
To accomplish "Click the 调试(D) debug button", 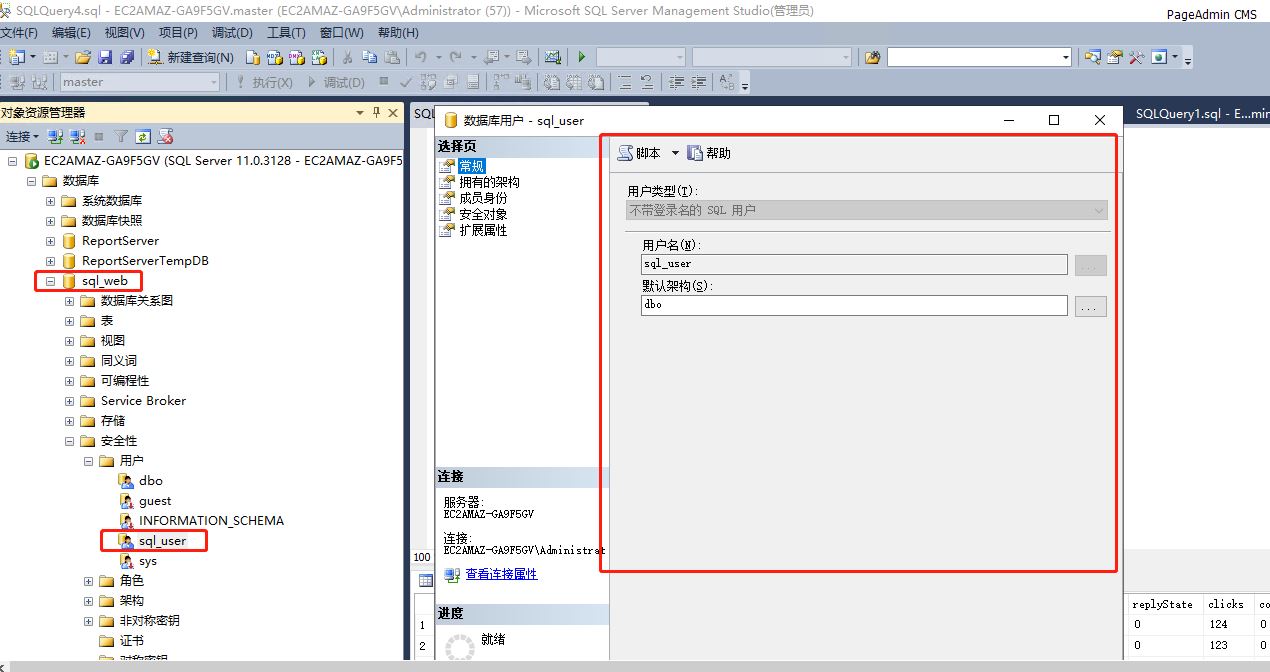I will 337,82.
